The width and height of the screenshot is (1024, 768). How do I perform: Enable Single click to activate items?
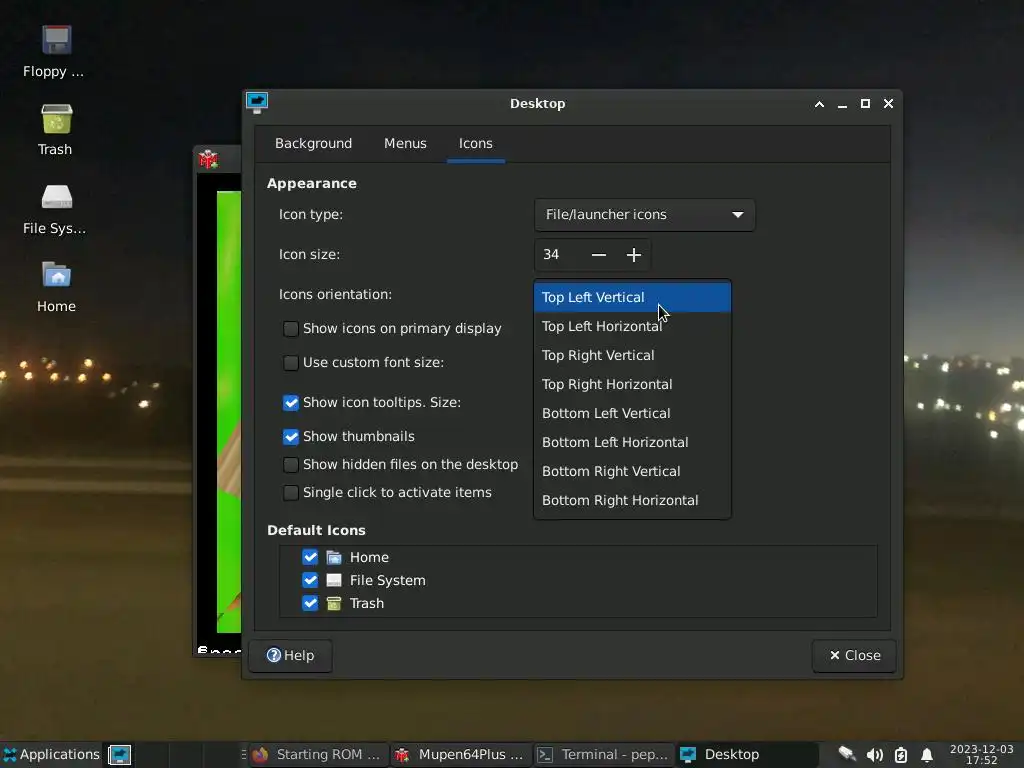point(291,492)
